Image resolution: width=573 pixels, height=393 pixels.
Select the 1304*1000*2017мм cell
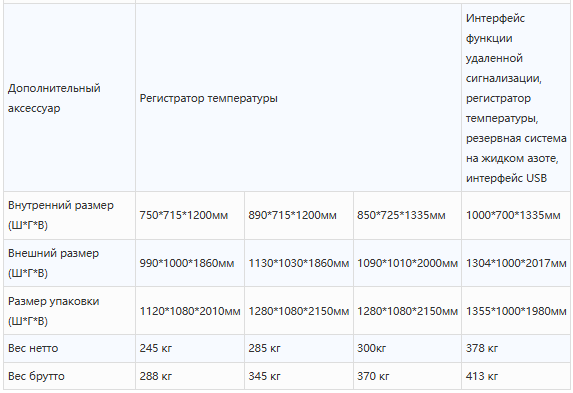pyautogui.click(x=516, y=263)
